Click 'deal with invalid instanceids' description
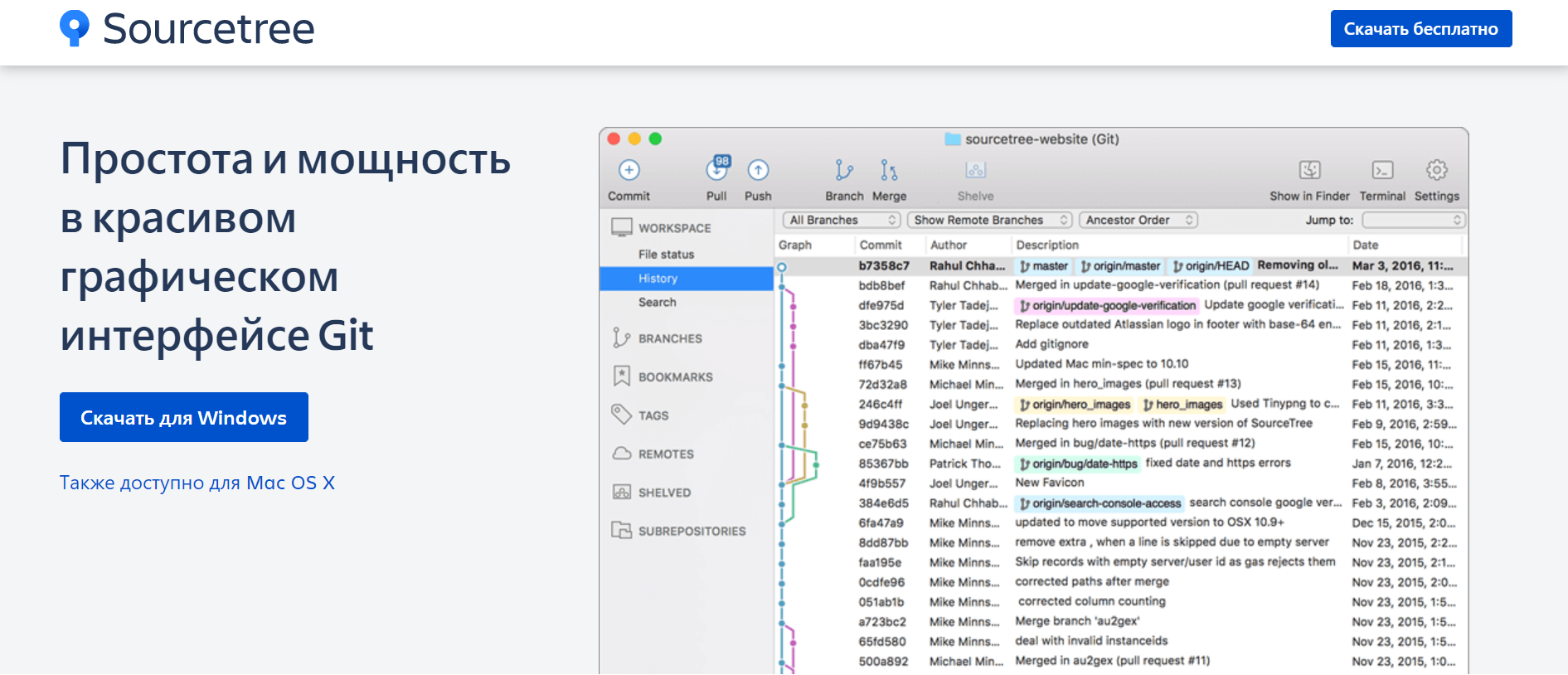 tap(1091, 641)
